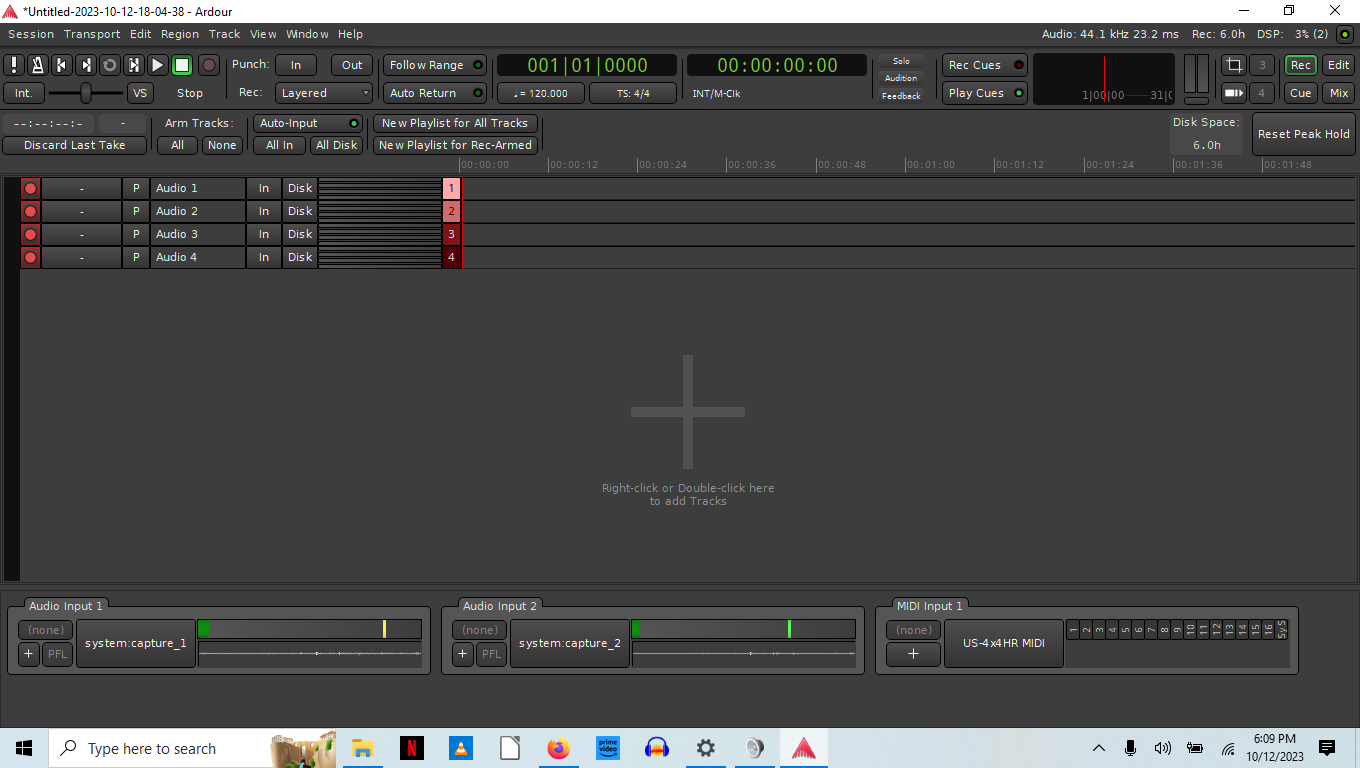Toggle the Follow Range option
Viewport: 1360px width, 768px height.
(435, 65)
